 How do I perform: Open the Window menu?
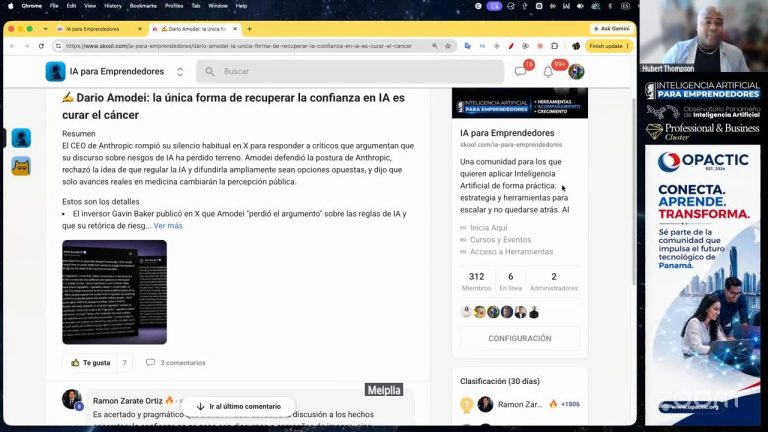pyautogui.click(x=217, y=6)
